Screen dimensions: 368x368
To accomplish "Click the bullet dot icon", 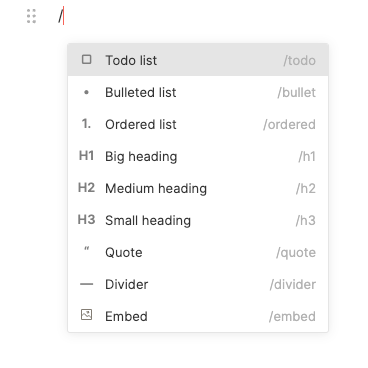I will click(x=86, y=92).
